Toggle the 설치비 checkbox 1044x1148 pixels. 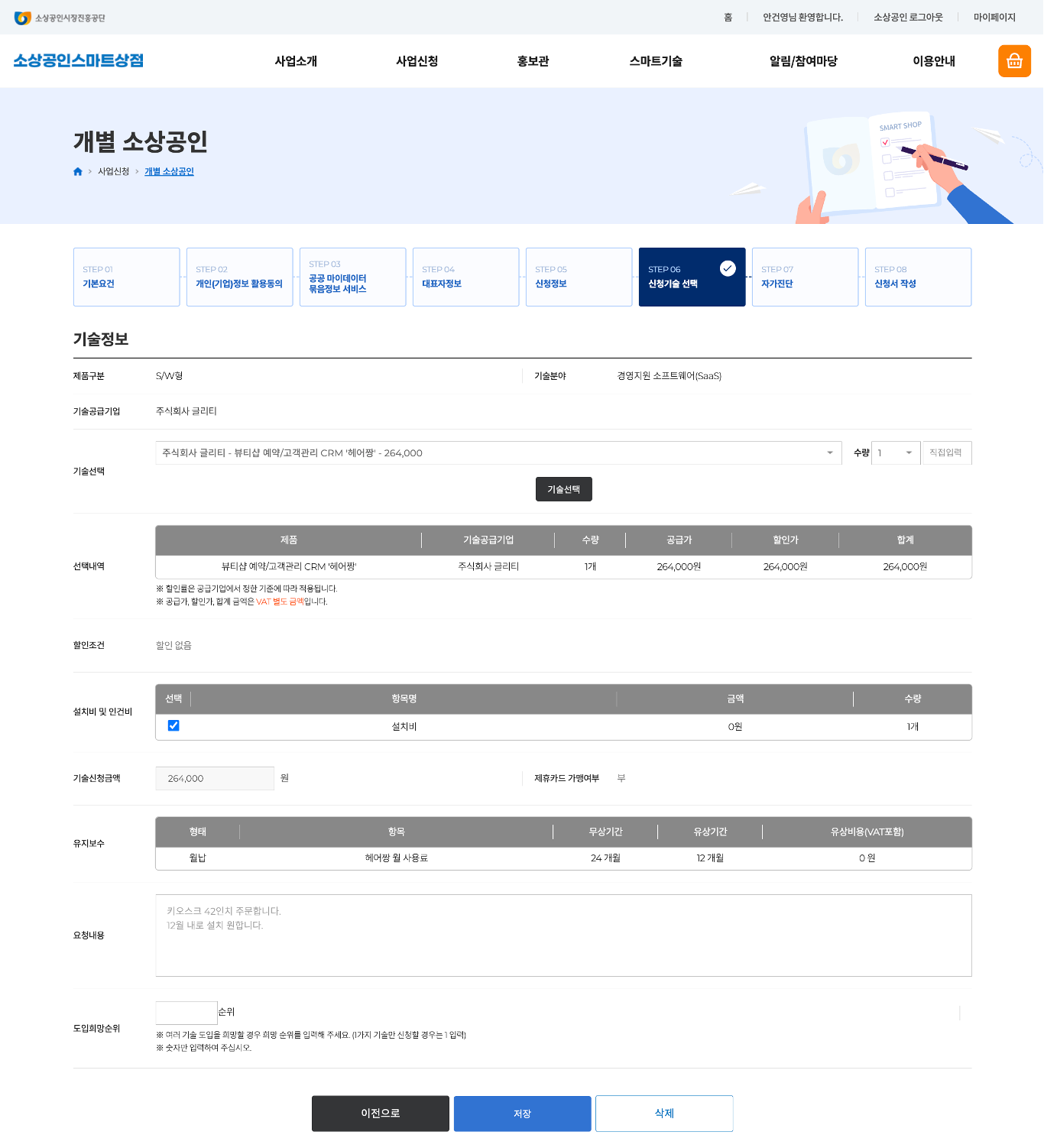click(173, 726)
